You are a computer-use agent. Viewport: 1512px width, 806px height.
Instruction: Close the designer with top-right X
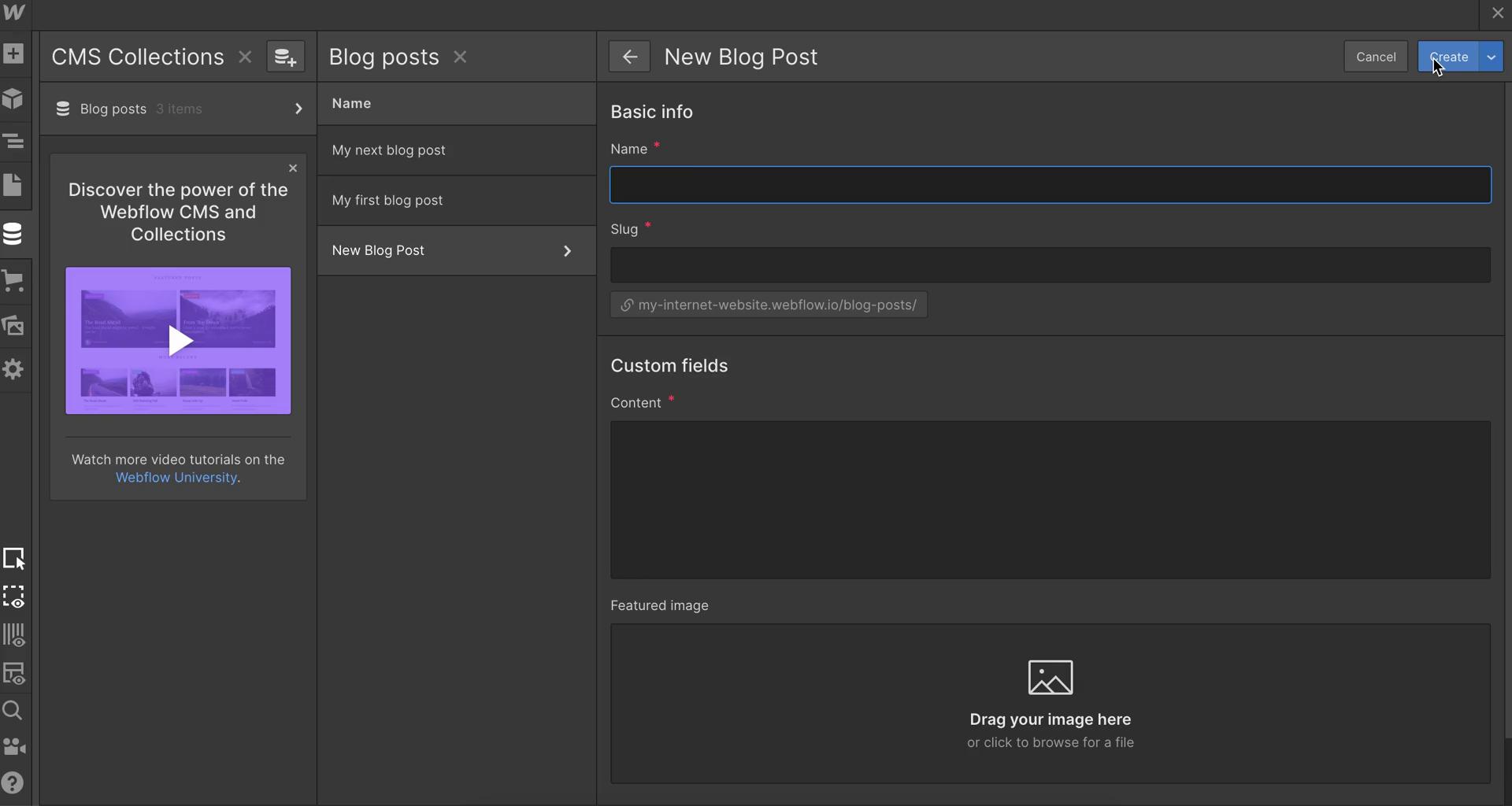click(1498, 13)
